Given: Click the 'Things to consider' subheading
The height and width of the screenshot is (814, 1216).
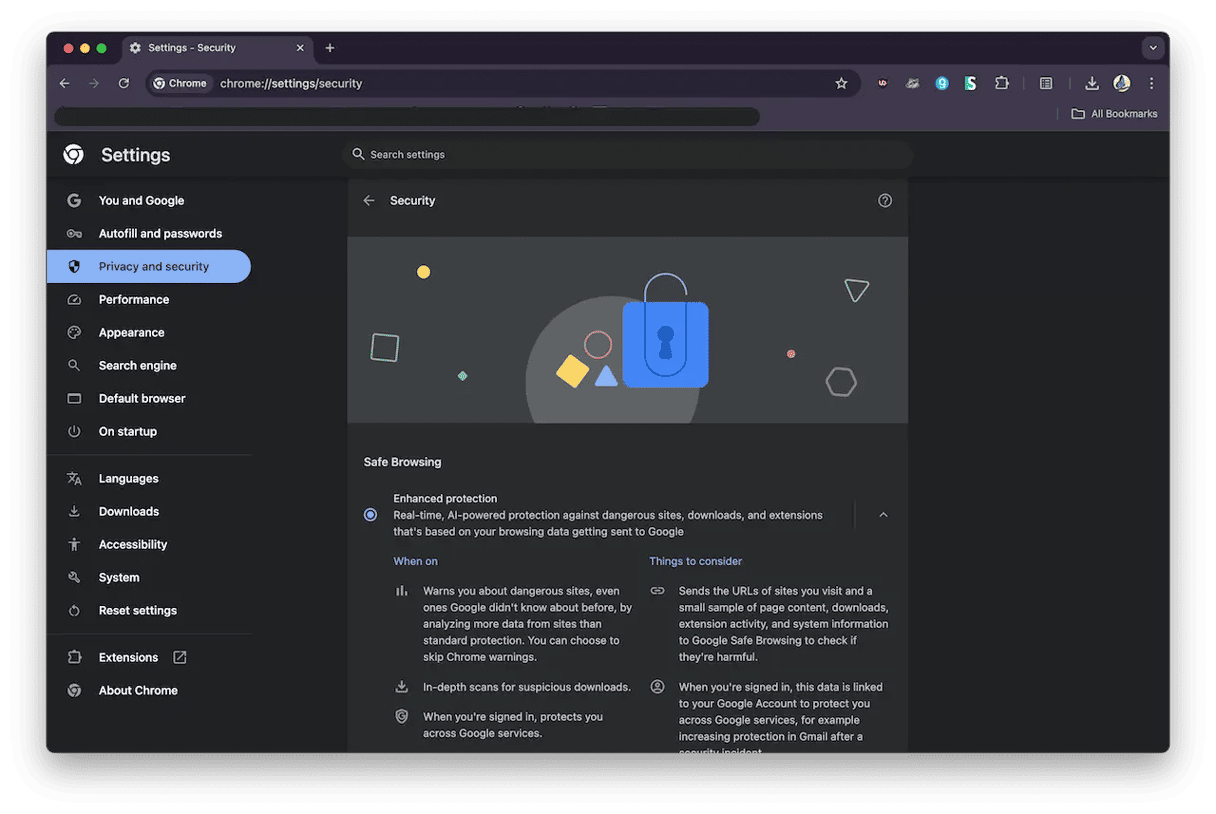Looking at the screenshot, I should (x=696, y=562).
